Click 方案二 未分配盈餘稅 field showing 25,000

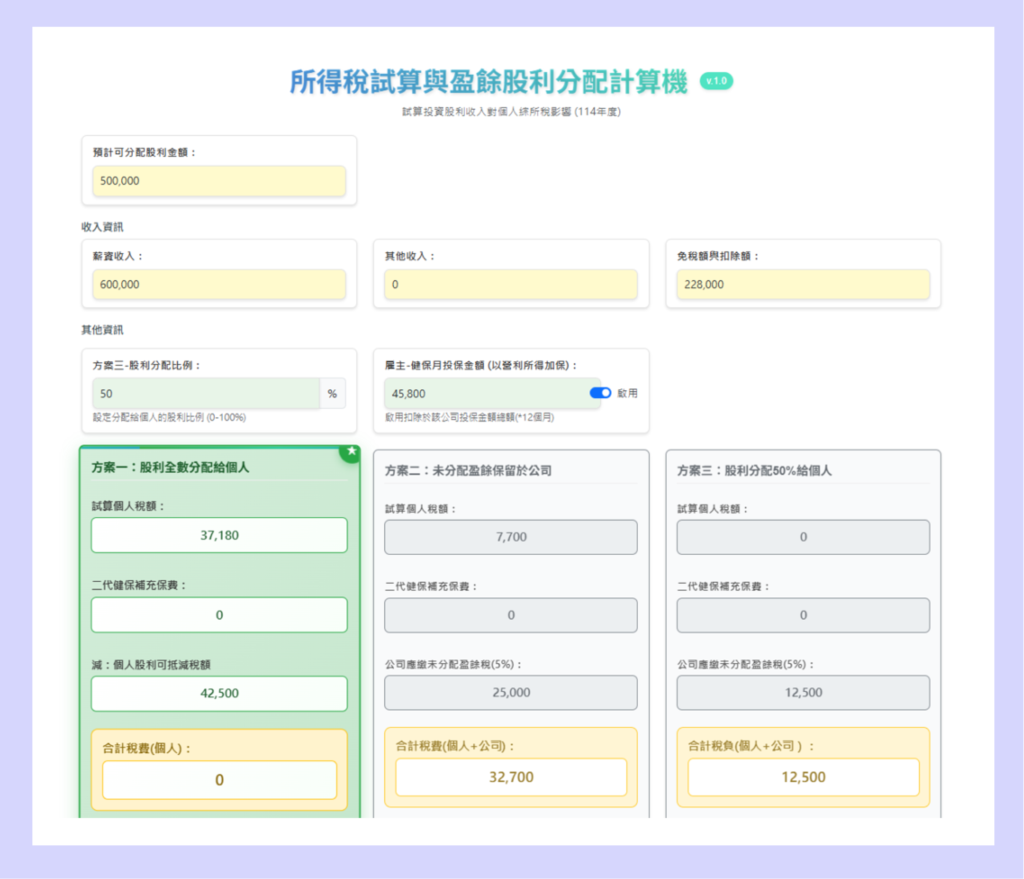[x=511, y=693]
